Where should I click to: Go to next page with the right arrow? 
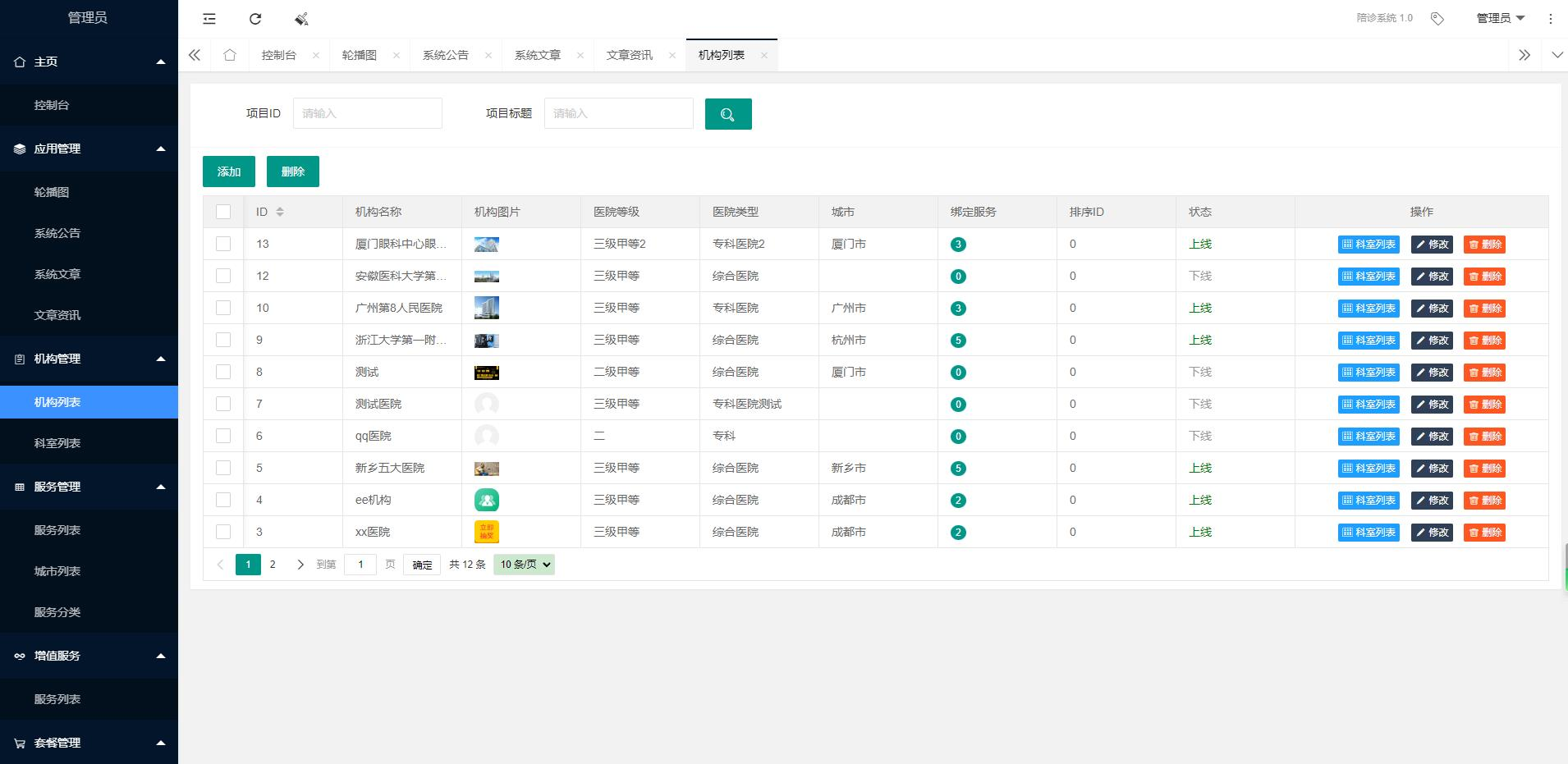coord(300,565)
